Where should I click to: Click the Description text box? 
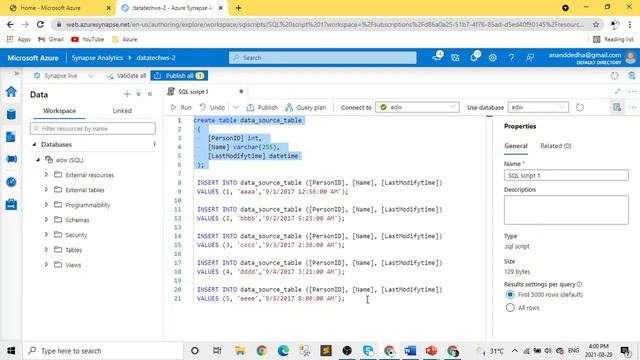pos(566,210)
